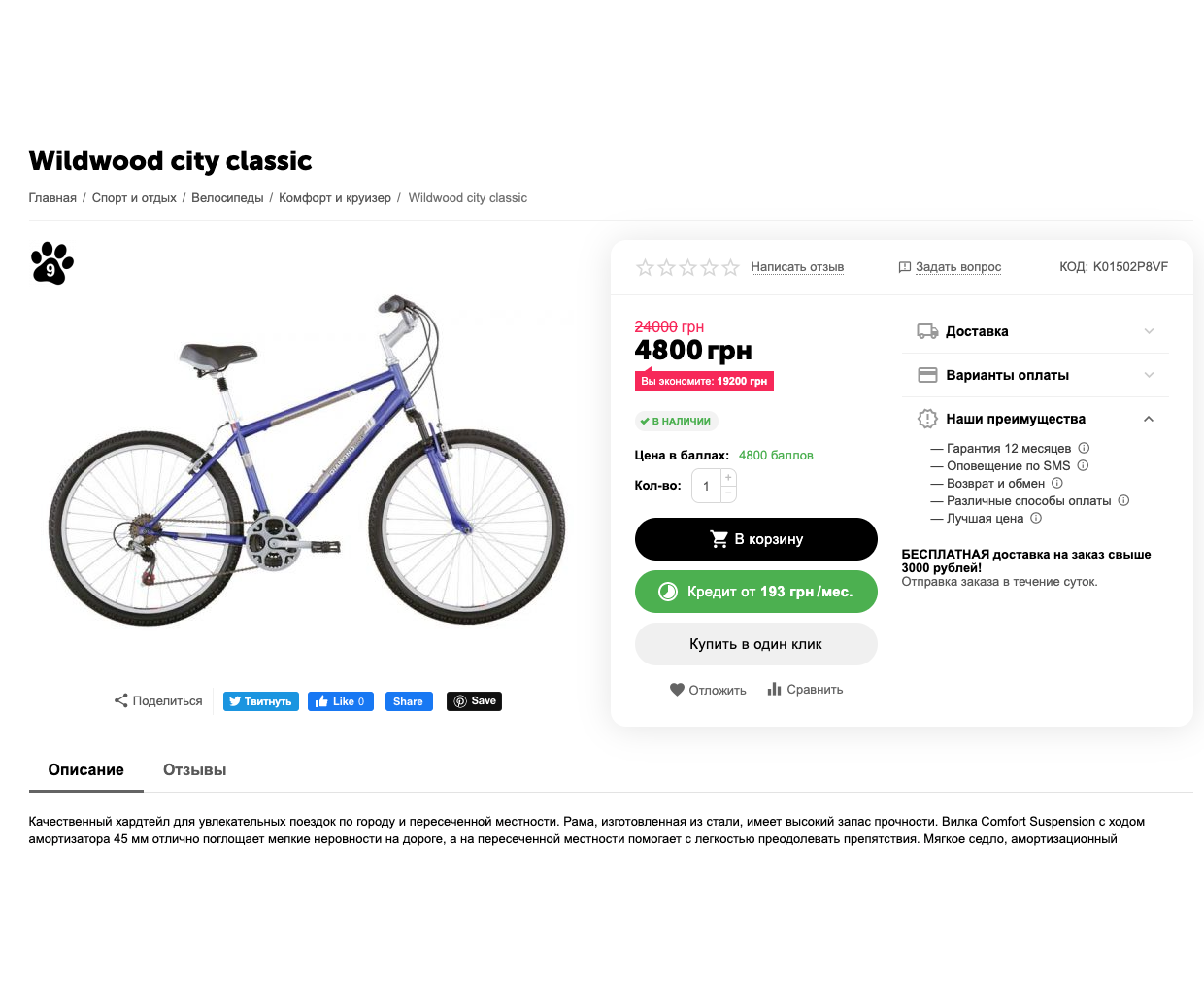Click info icon beside Лучшая цена
The width and height of the screenshot is (1204, 986).
[1036, 518]
